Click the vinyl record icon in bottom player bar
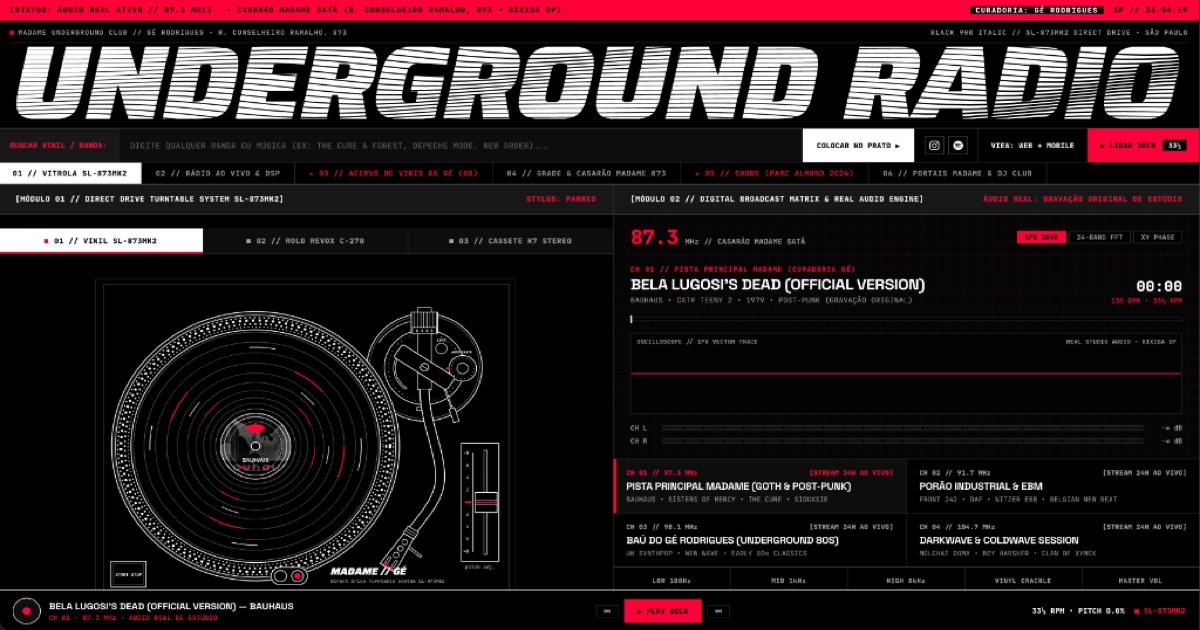 point(26,610)
